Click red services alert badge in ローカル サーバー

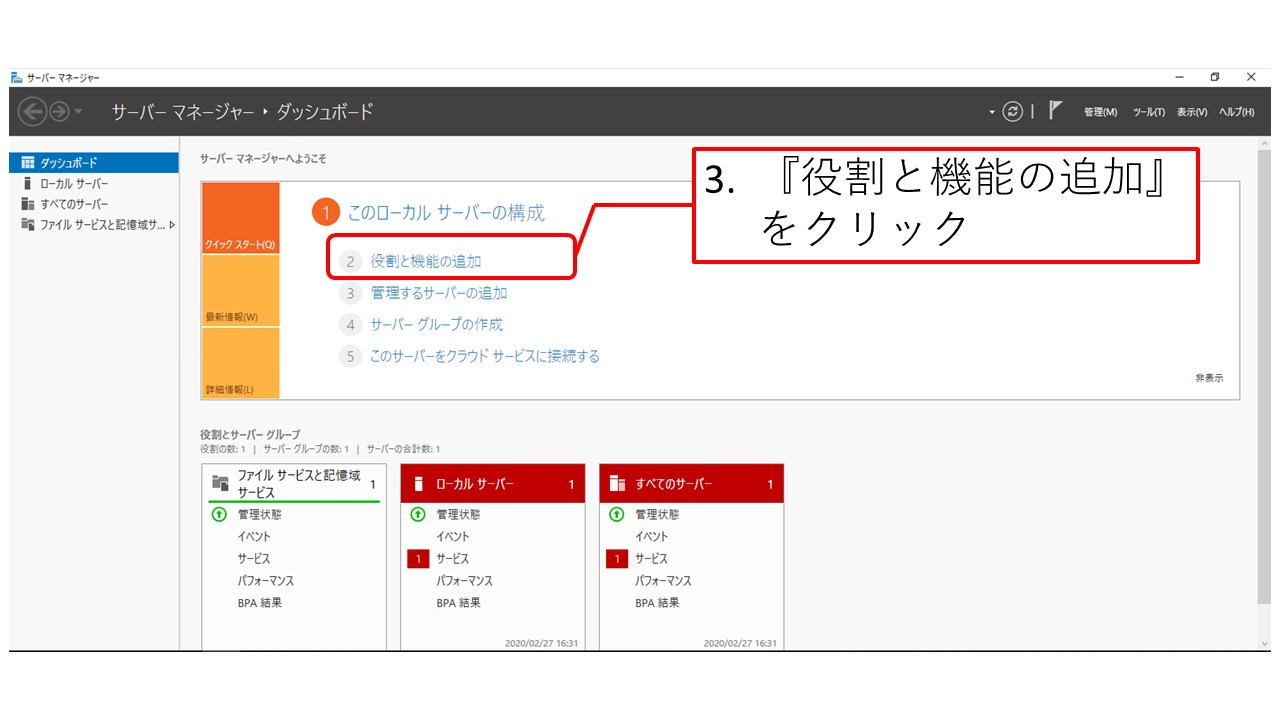[x=419, y=559]
